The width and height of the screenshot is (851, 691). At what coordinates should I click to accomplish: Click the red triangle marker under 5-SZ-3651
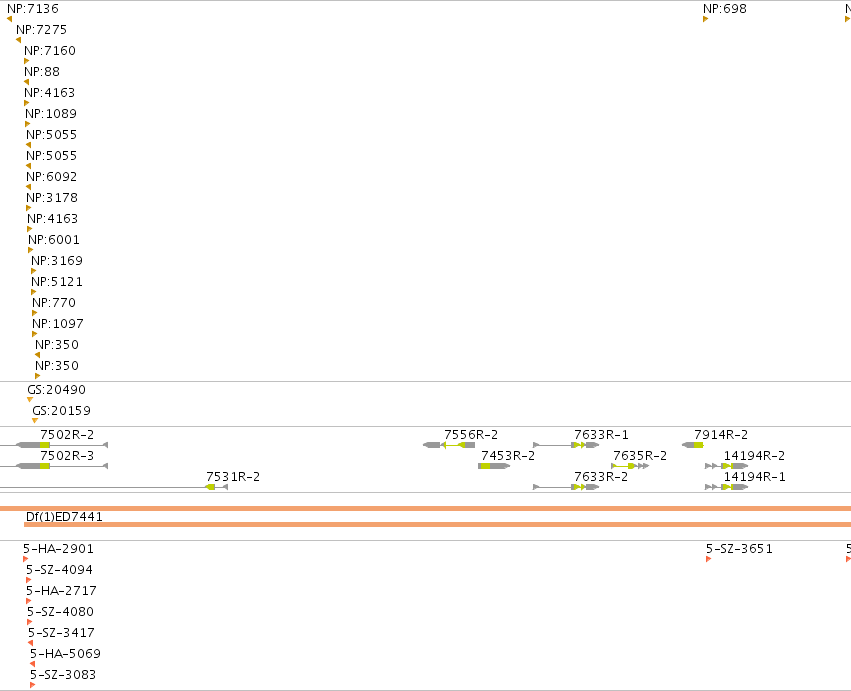point(709,559)
